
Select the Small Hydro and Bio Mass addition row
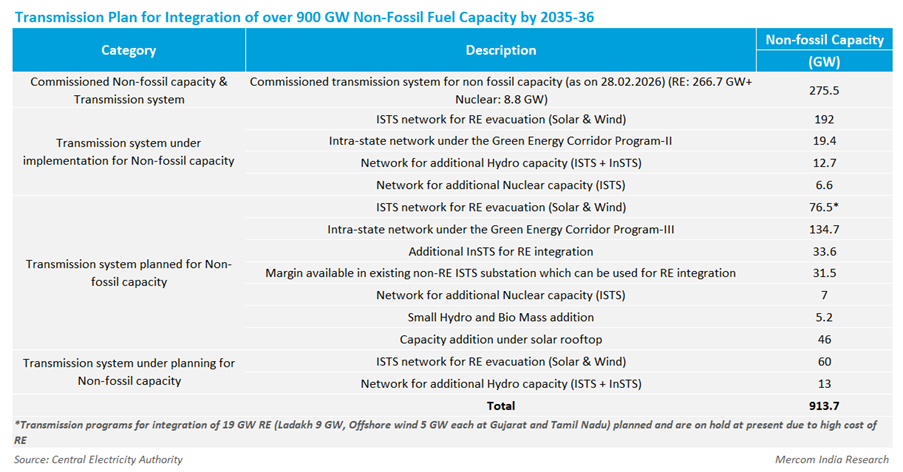[500, 317]
